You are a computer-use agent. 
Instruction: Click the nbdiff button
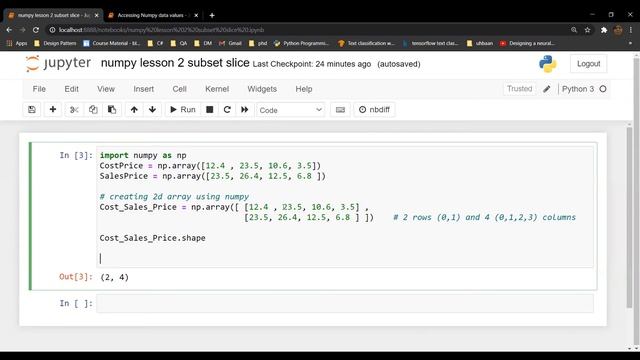tap(374, 110)
